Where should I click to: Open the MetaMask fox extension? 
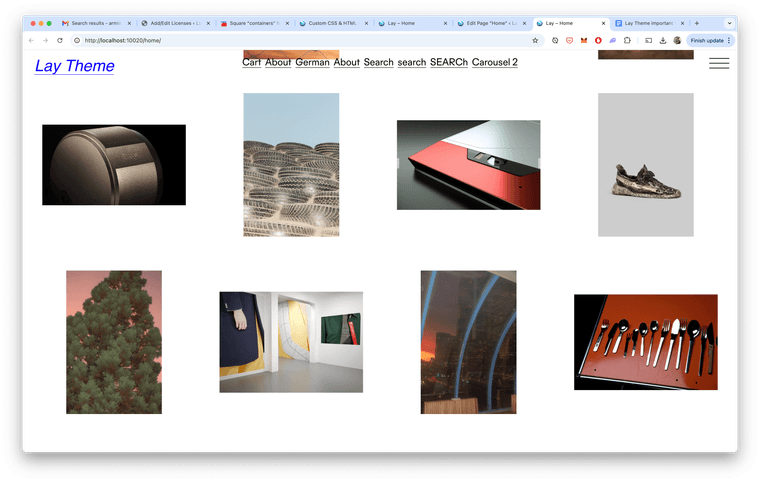click(584, 40)
